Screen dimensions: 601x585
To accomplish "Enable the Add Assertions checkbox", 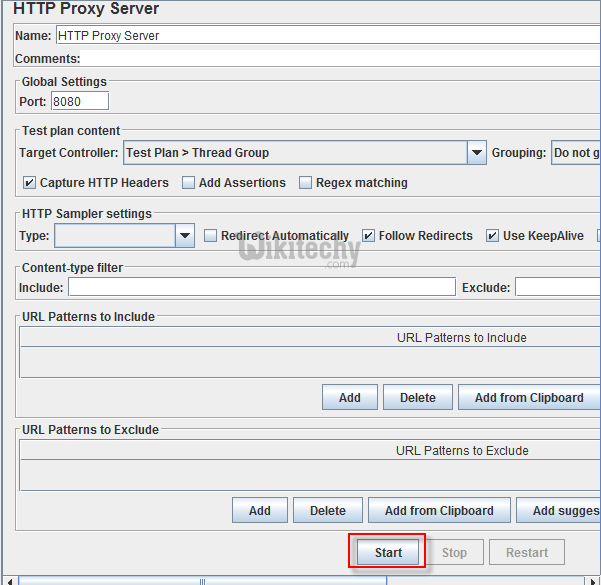I will coord(188,183).
